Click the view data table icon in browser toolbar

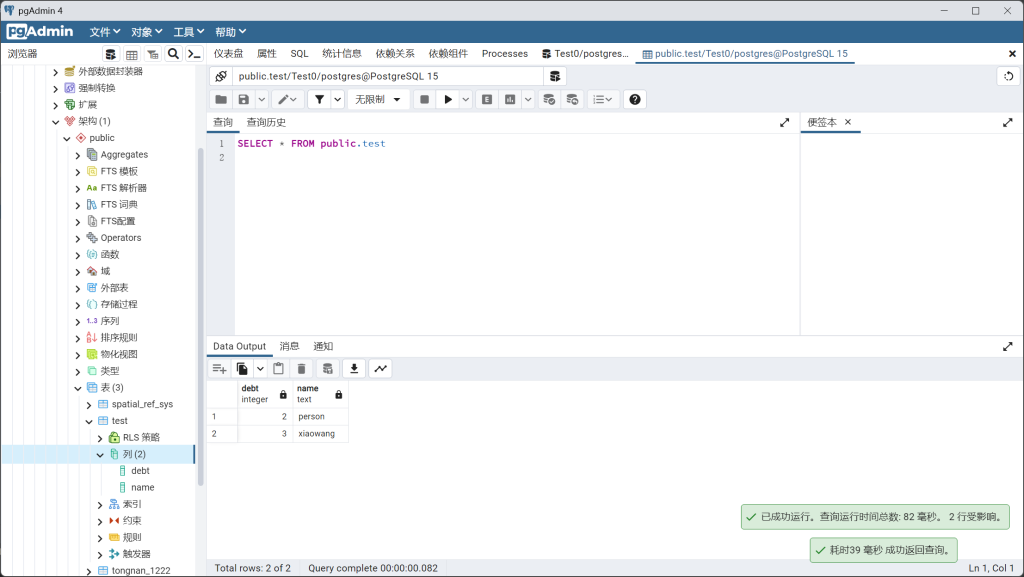click(132, 54)
